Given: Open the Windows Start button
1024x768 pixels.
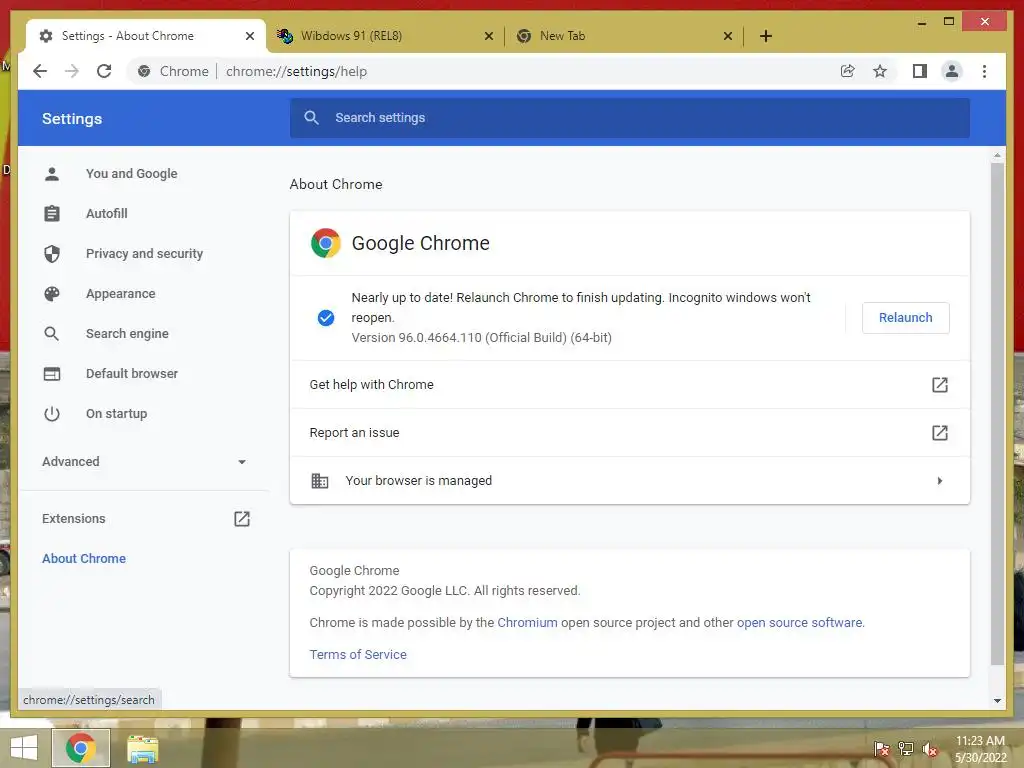Looking at the screenshot, I should pyautogui.click(x=24, y=748).
